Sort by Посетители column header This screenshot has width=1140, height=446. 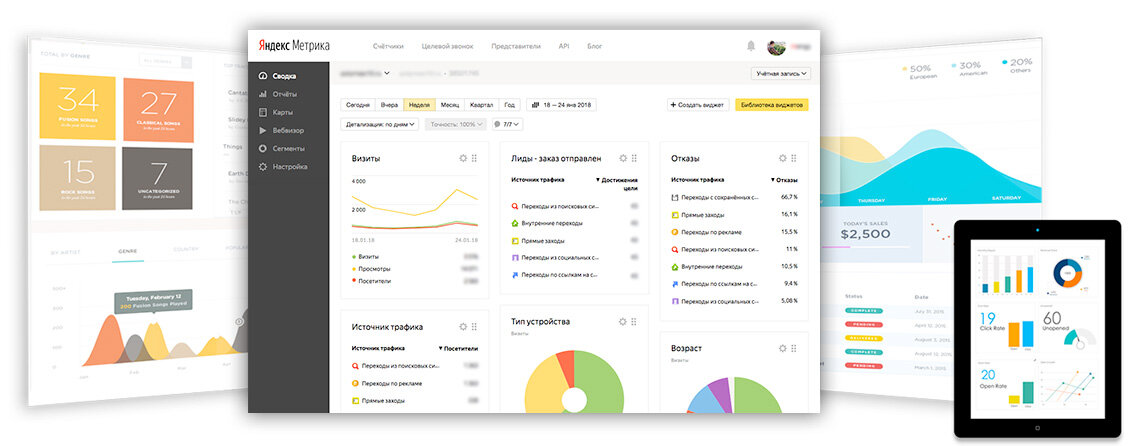[x=459, y=349]
